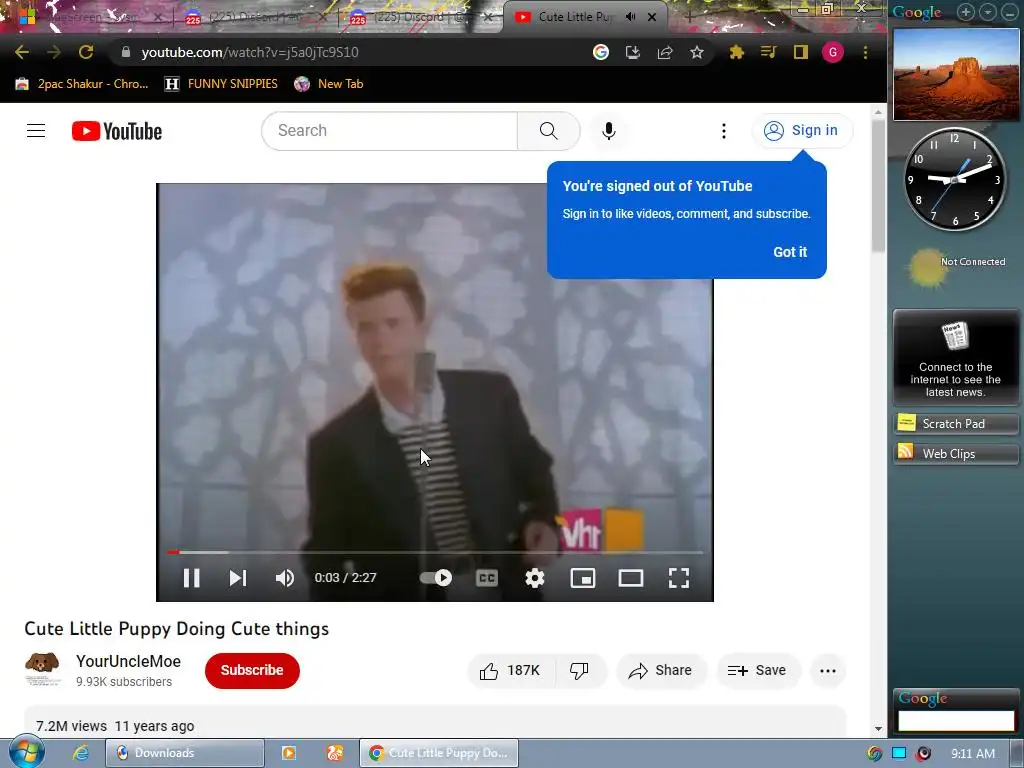
Task: Open the YourUncleMoe puppy avatar
Action: [42, 667]
